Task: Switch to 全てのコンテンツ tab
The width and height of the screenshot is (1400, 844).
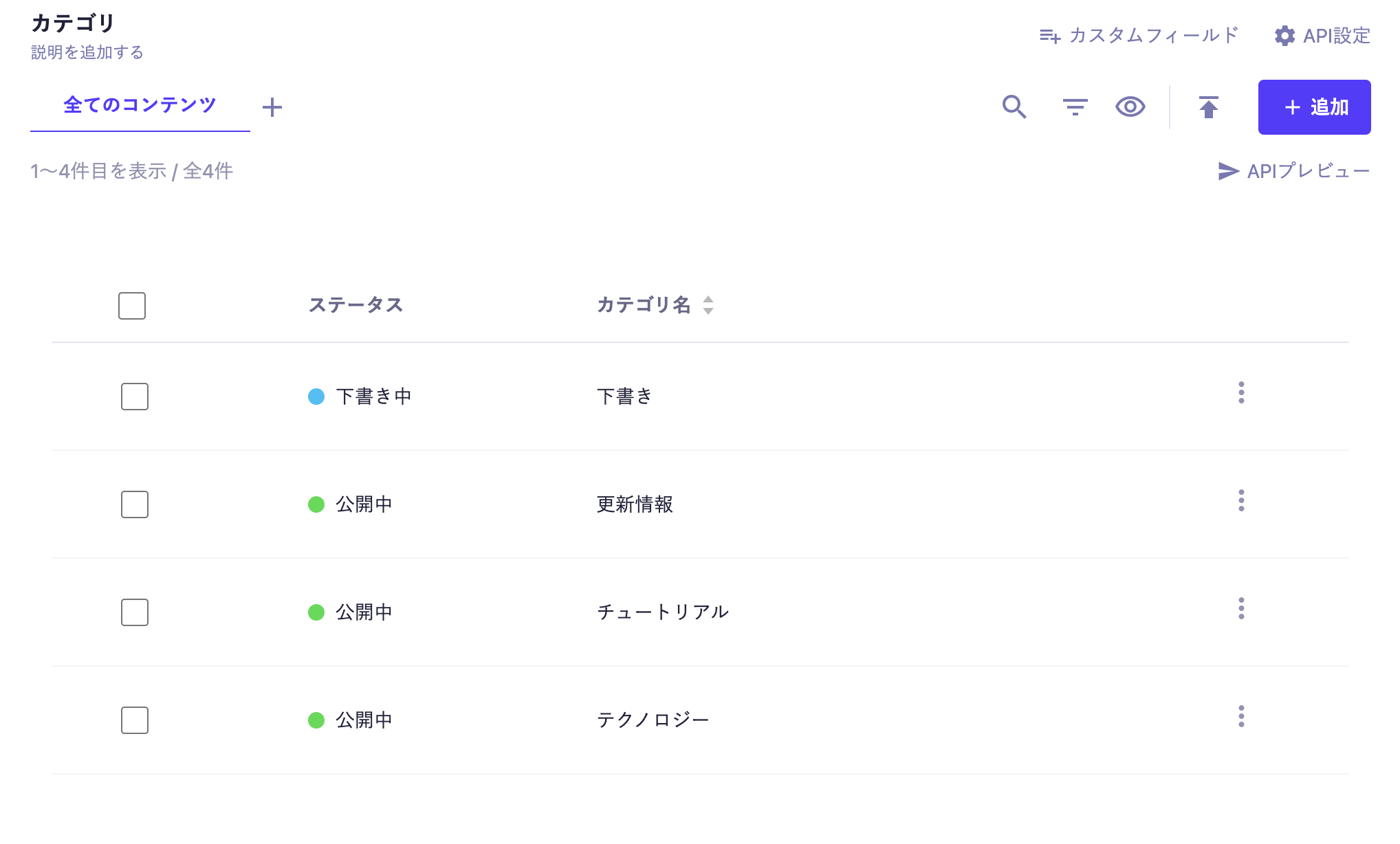Action: 140,105
